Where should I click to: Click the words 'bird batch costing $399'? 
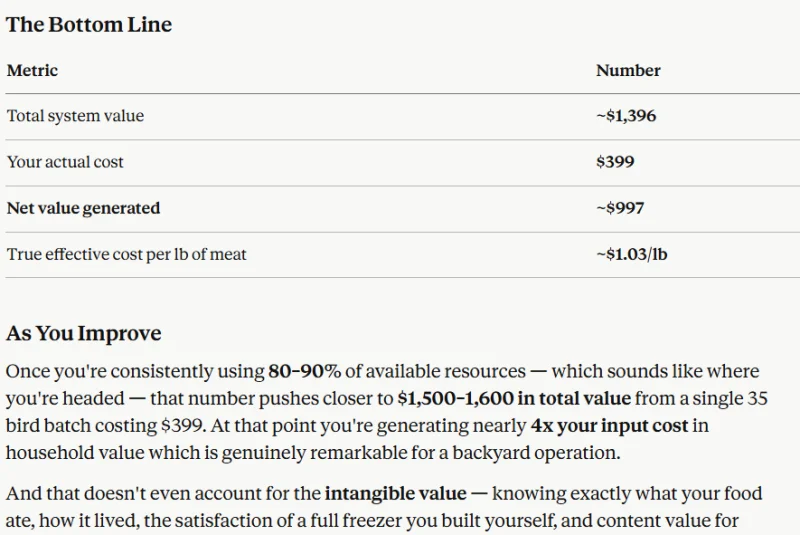106,425
